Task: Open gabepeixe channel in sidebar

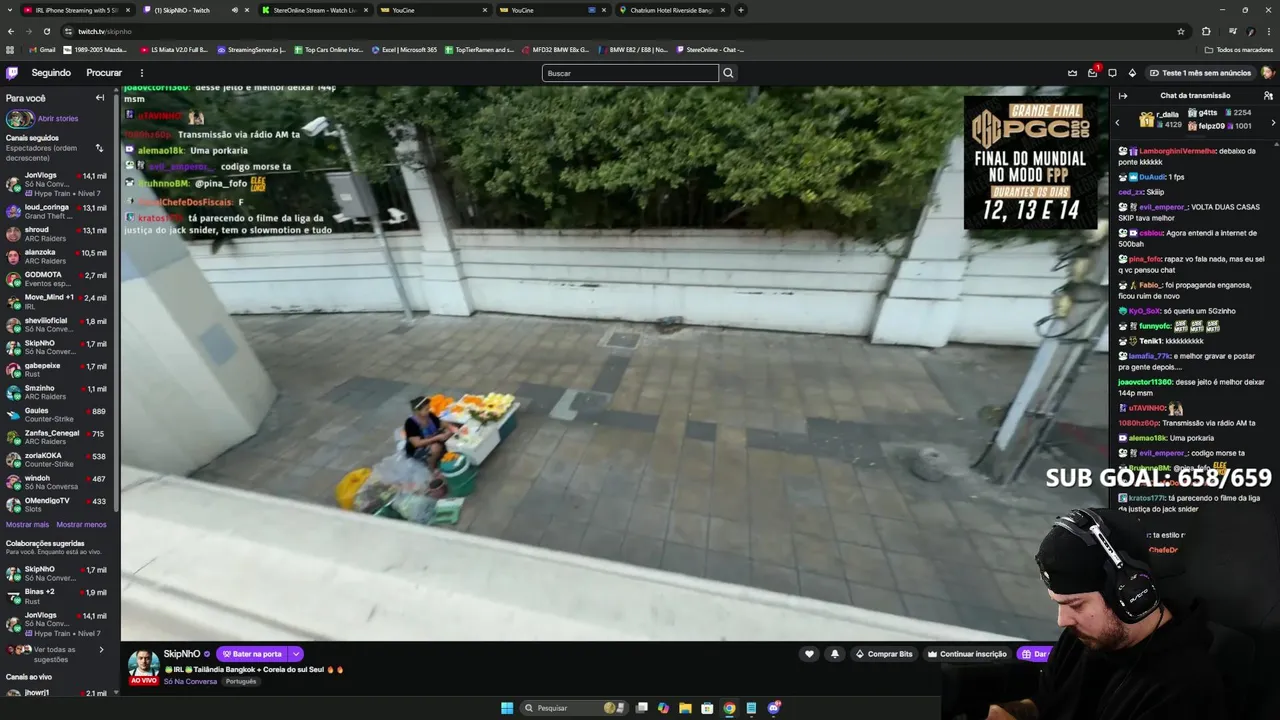Action: pyautogui.click(x=57, y=369)
